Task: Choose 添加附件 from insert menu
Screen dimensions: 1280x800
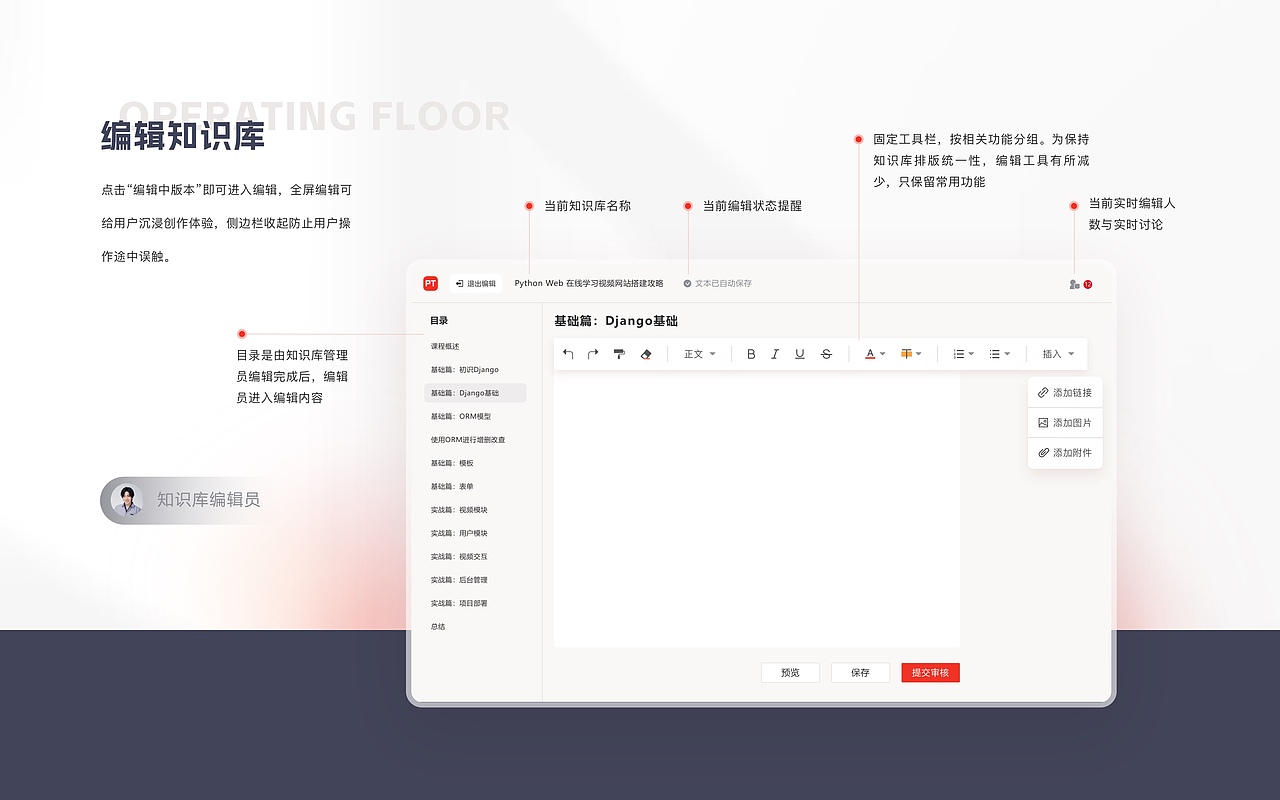Action: [x=1065, y=453]
